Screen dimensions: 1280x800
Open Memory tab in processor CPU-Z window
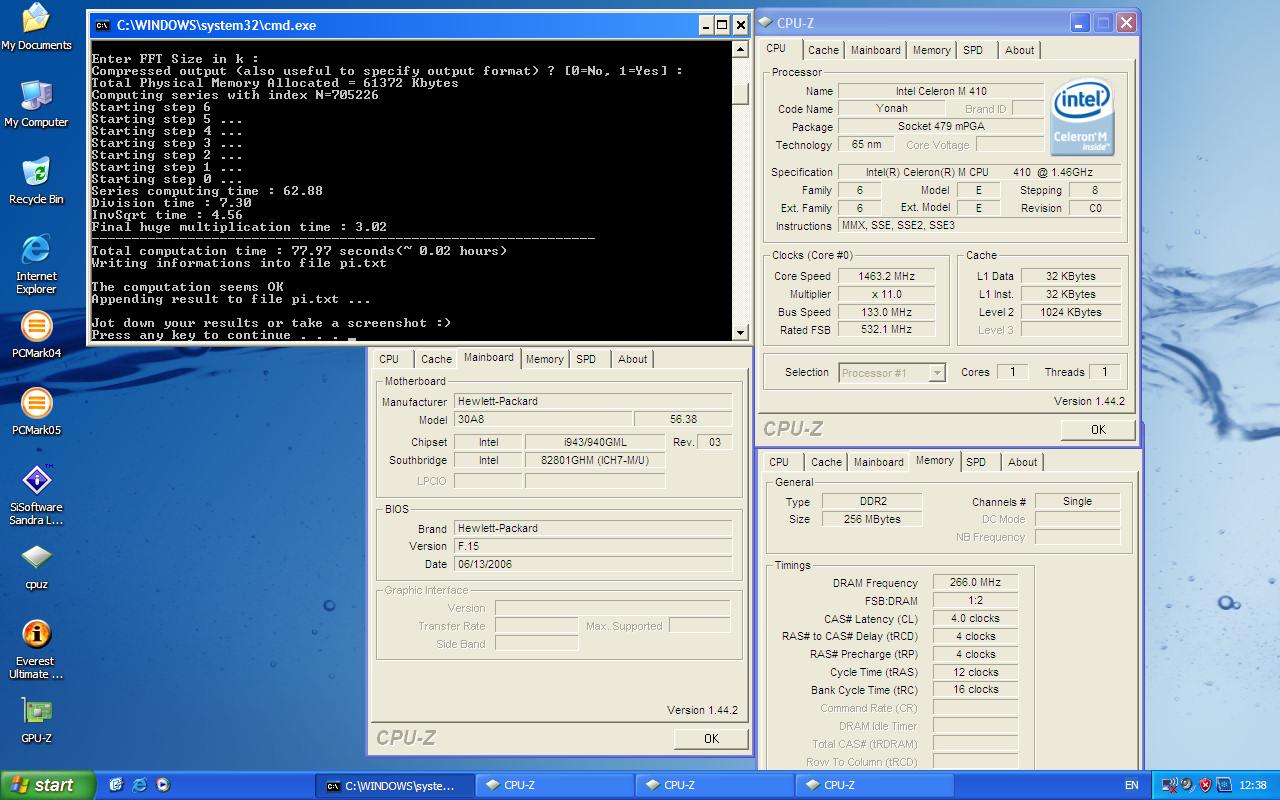pos(931,50)
